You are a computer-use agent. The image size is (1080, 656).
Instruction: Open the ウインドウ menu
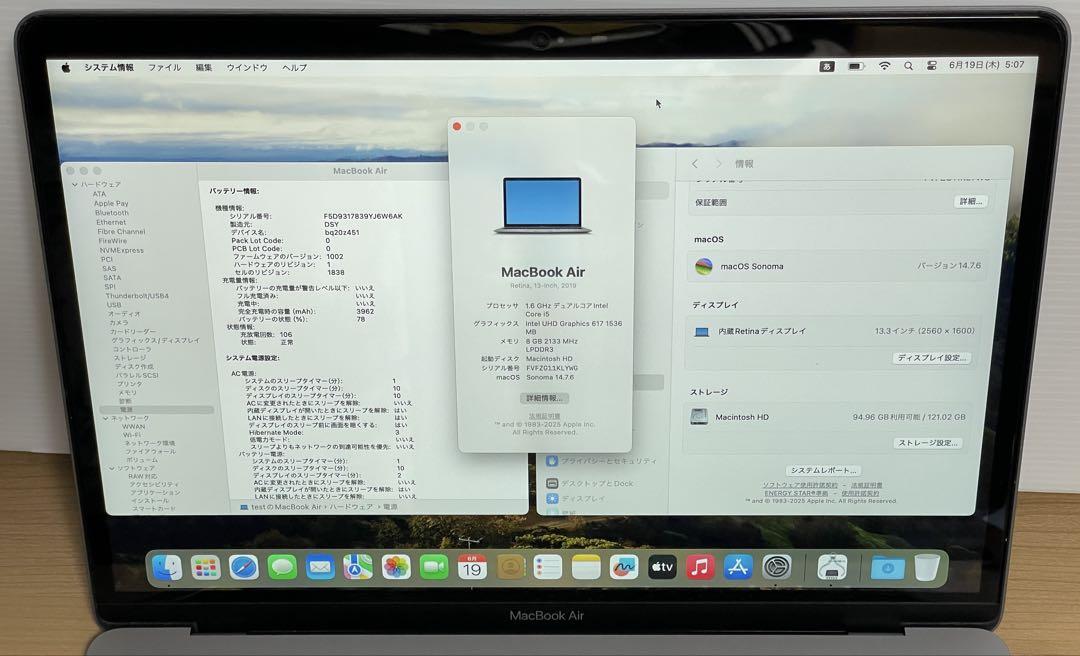247,68
